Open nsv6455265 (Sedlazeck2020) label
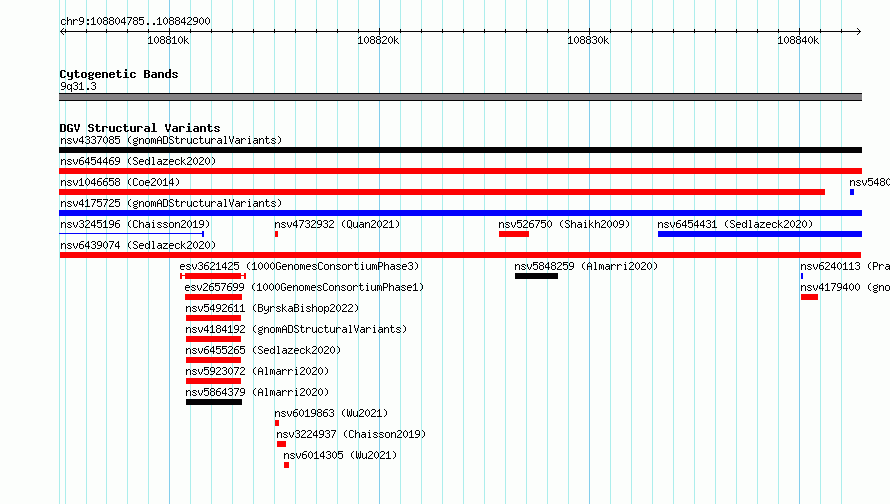Screen dimensions: 890x504 click(x=263, y=350)
